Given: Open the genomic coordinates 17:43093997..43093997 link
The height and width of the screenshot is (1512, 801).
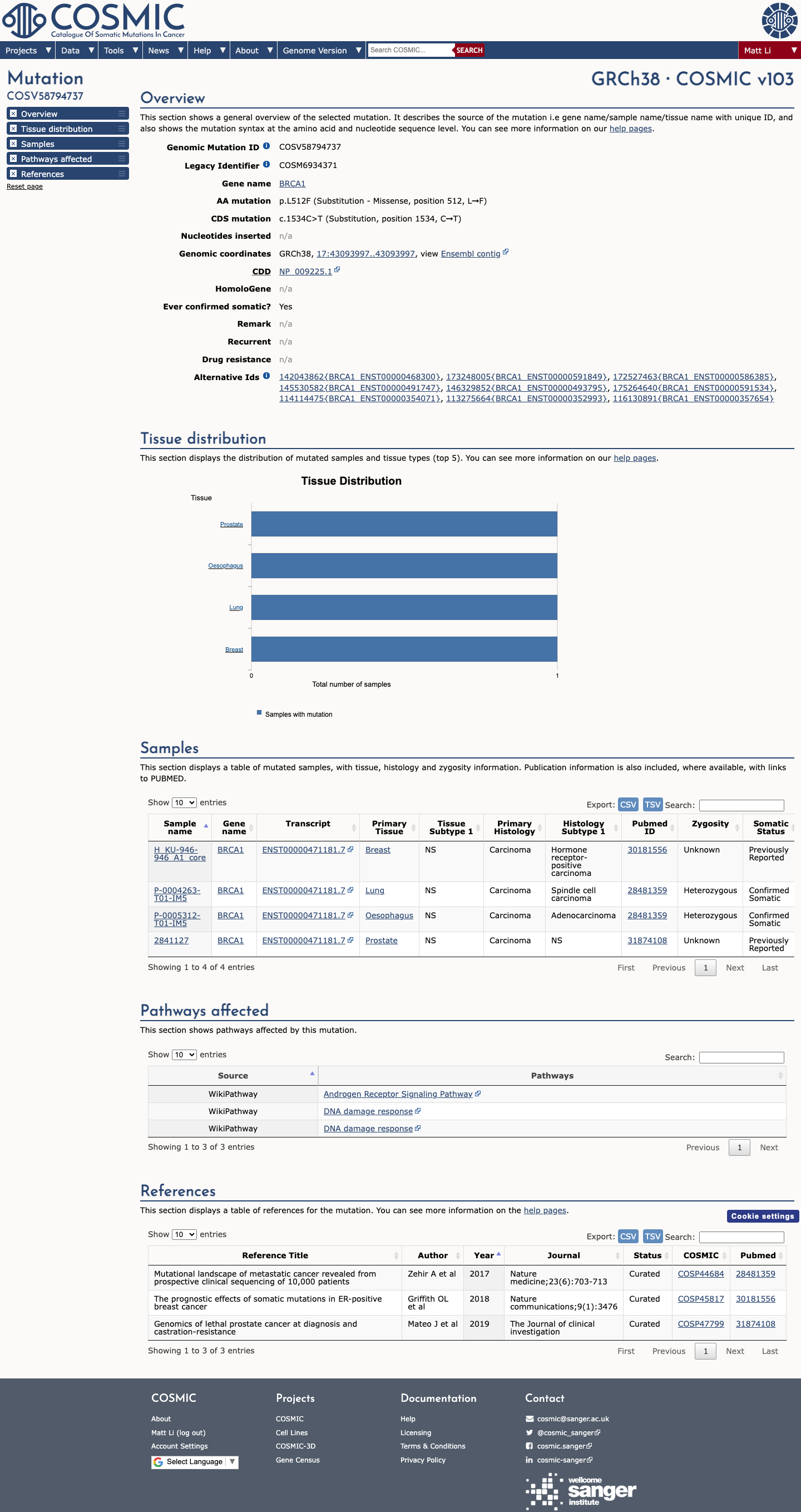Looking at the screenshot, I should coord(365,254).
